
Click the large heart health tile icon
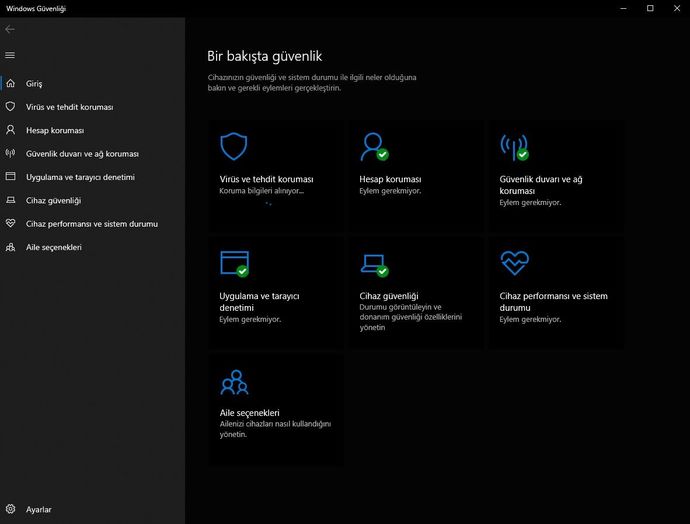[514, 263]
